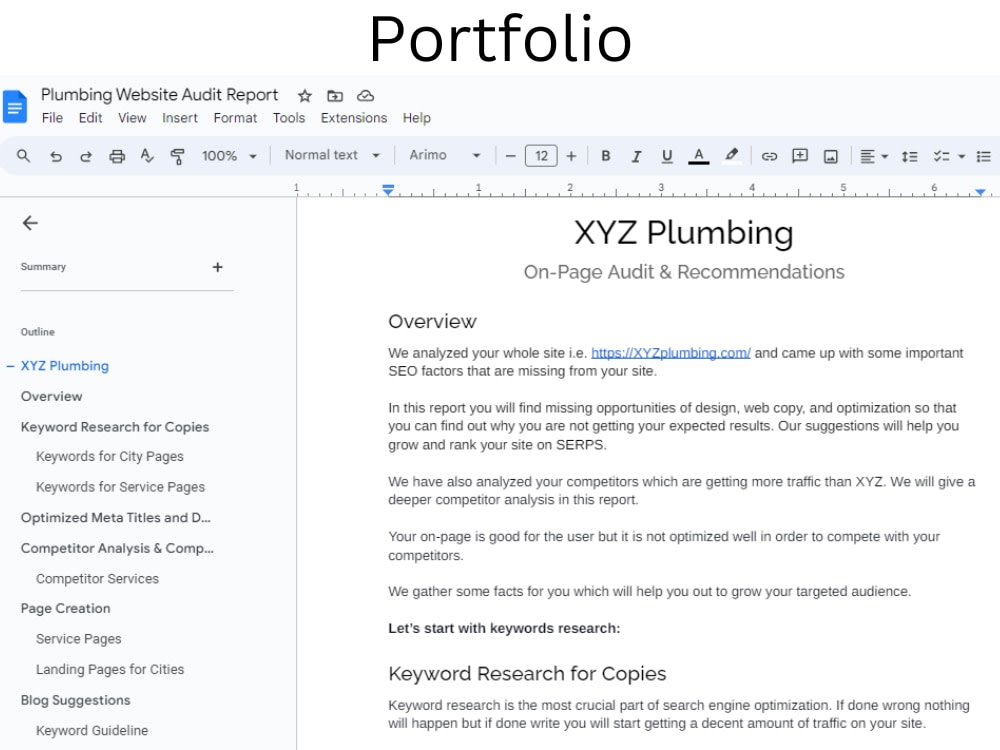Decrease font size with minus button
Screen dimensions: 1000x750
[x=510, y=156]
